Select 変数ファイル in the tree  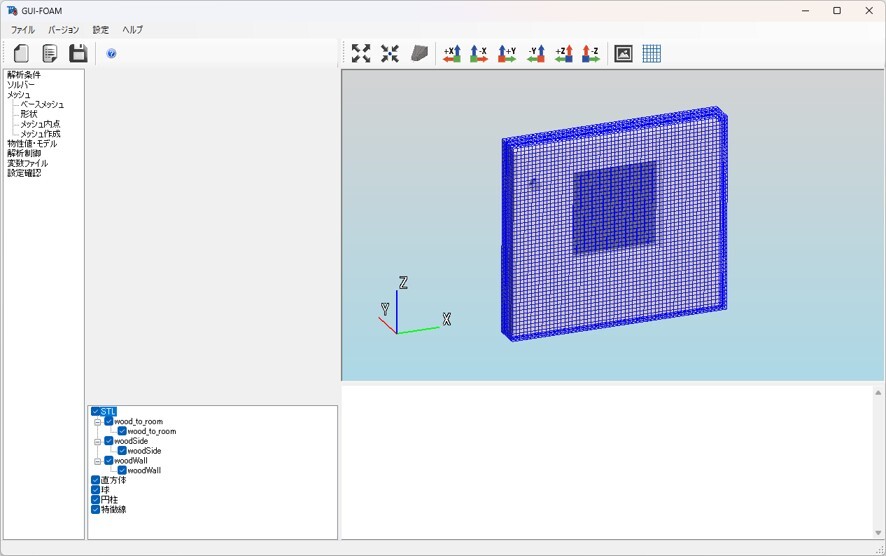[28, 163]
